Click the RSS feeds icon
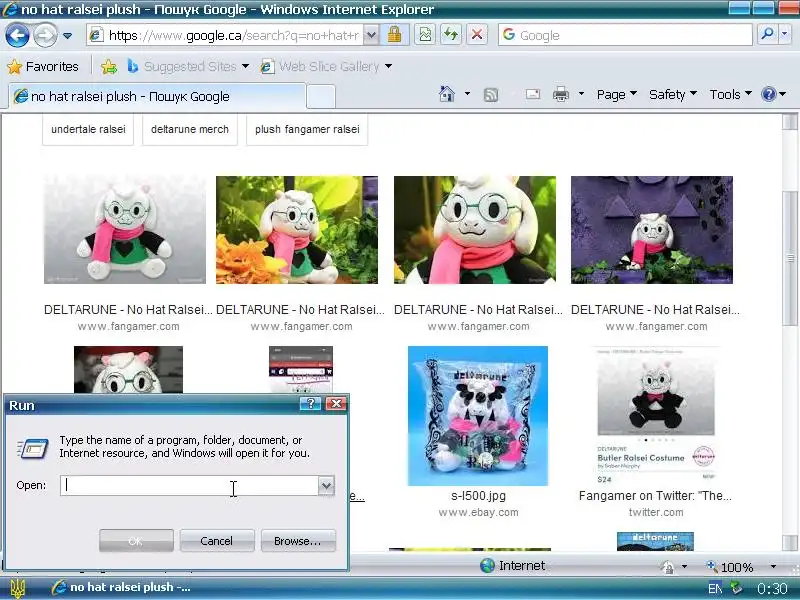 pos(490,94)
